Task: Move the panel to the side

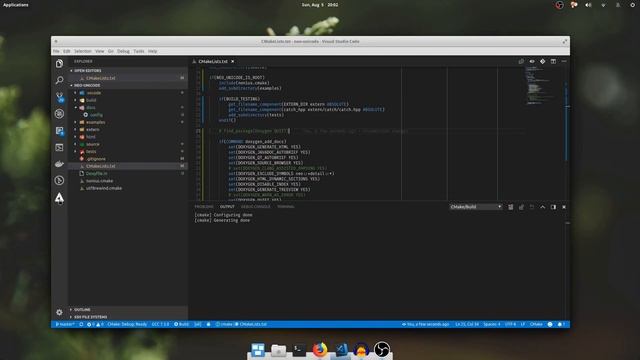Action: (x=553, y=207)
